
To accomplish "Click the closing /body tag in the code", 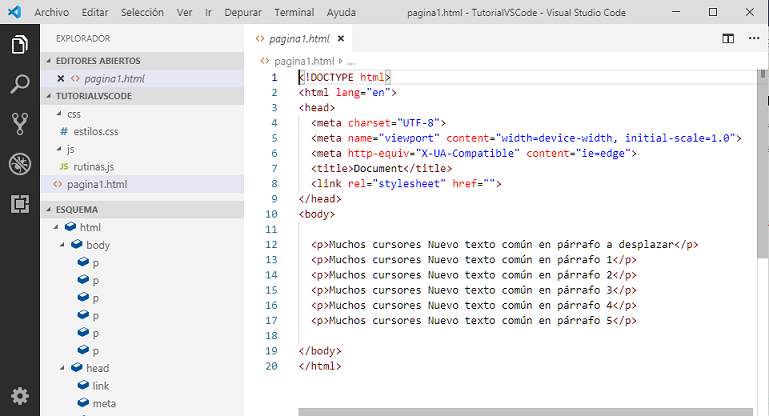I will pos(320,351).
